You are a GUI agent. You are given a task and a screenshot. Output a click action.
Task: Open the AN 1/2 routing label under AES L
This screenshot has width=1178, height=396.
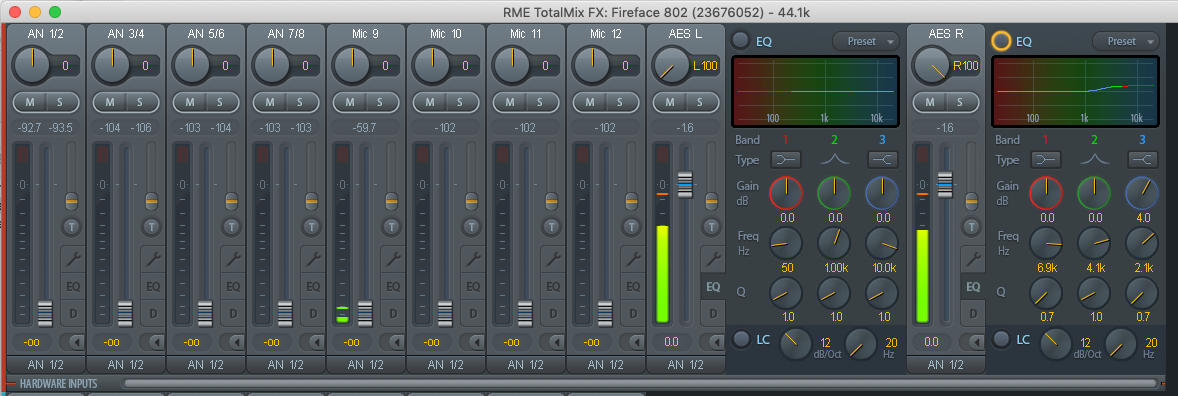685,364
